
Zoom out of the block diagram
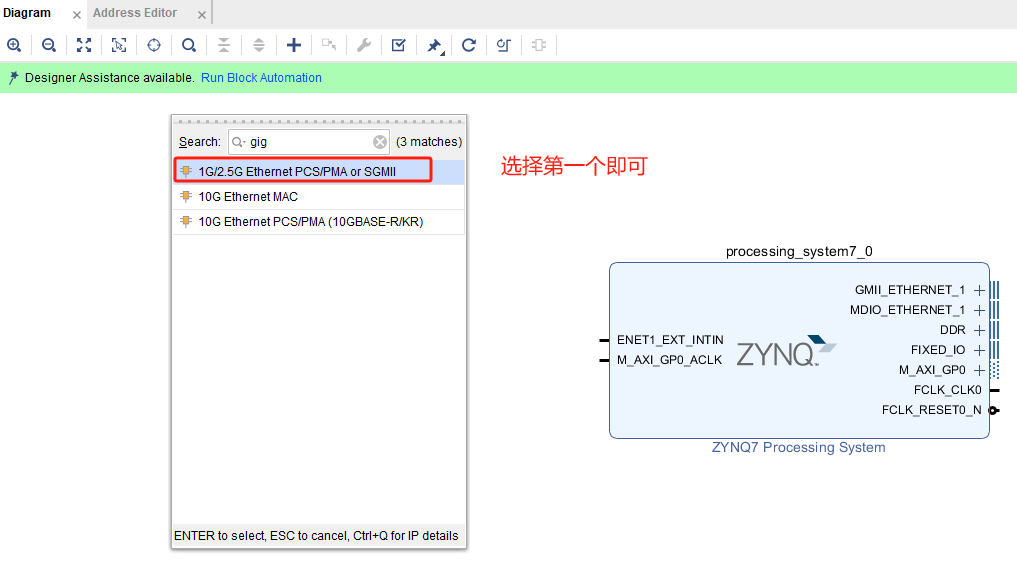(49, 45)
